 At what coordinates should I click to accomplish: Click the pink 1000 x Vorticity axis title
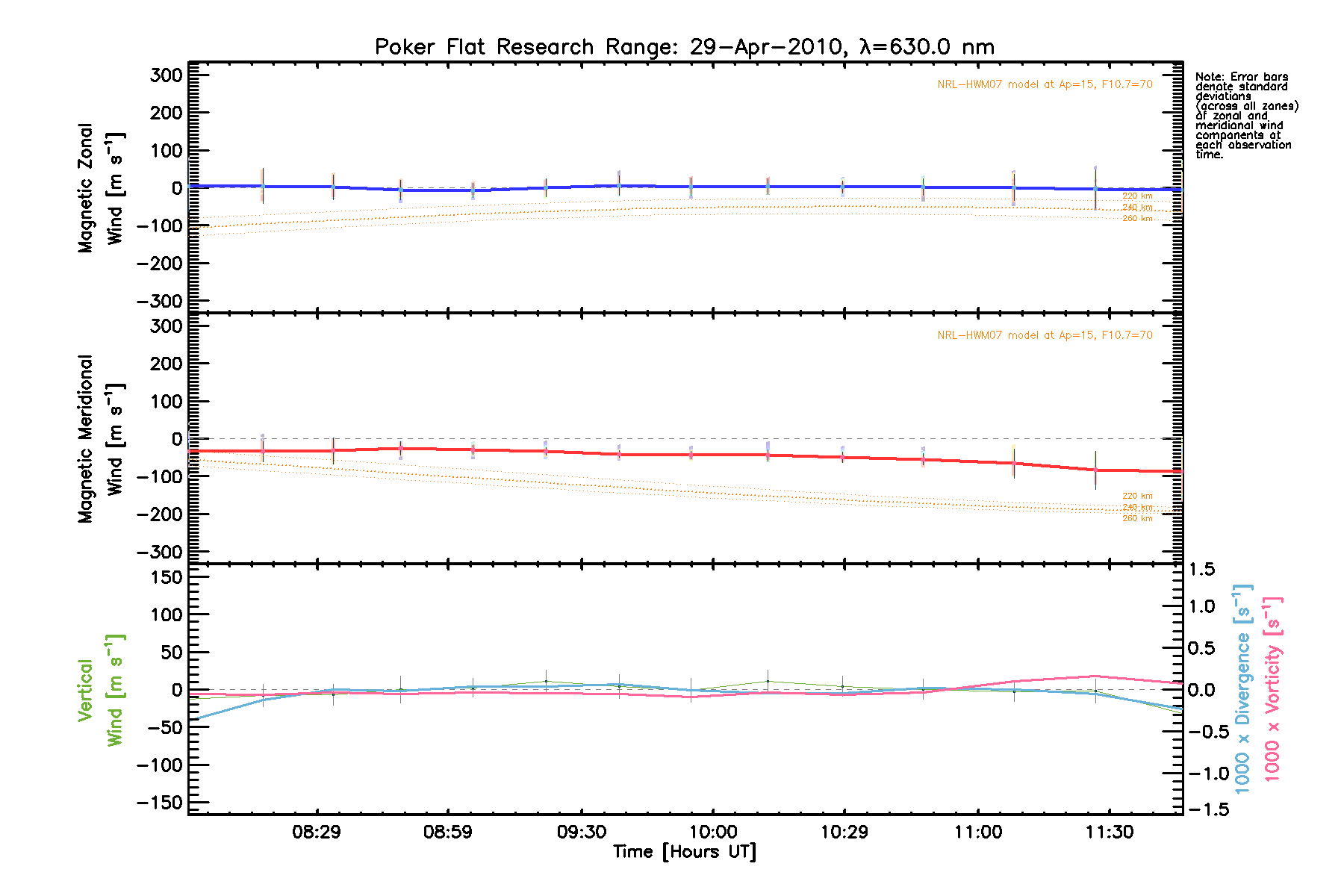[x=1272, y=688]
